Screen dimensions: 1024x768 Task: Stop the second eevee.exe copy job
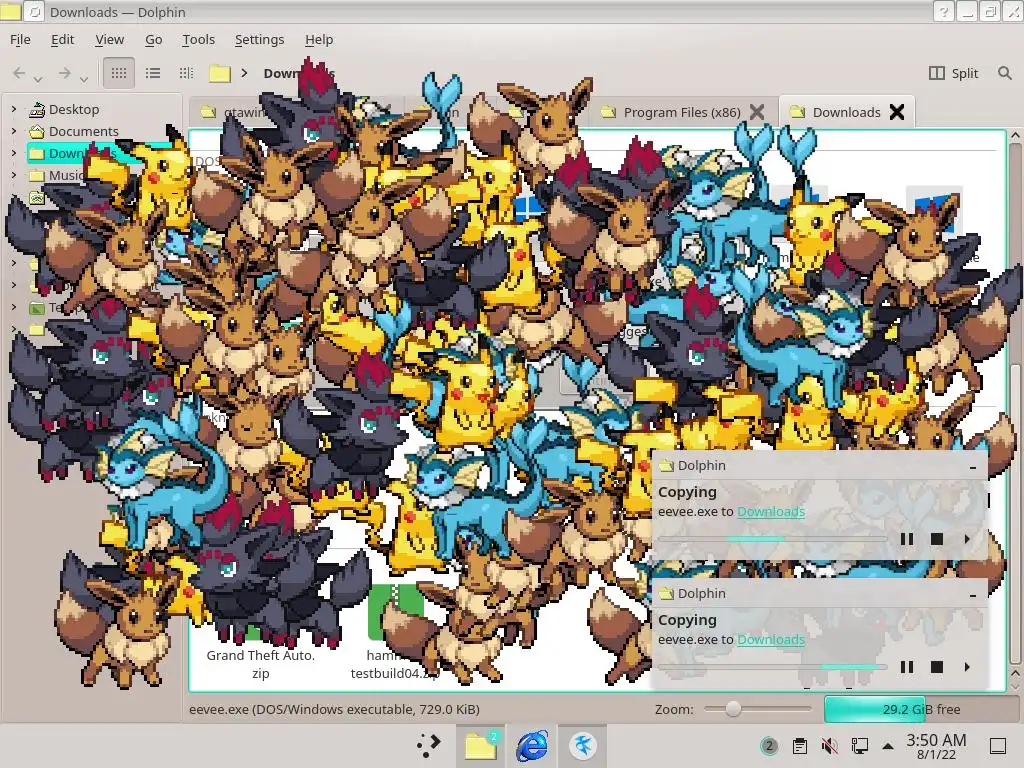pos(936,667)
